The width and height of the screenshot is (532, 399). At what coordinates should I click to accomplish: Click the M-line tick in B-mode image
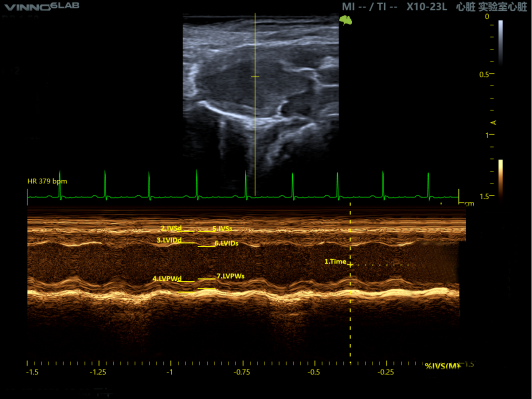tap(255, 76)
